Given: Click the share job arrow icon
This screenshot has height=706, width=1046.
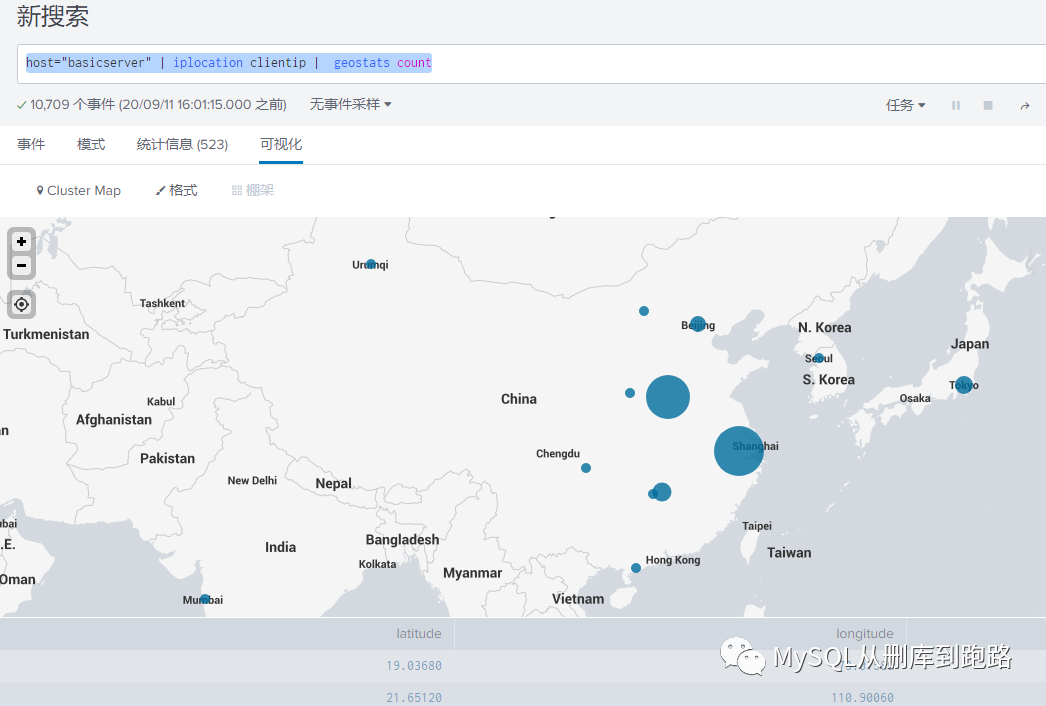Looking at the screenshot, I should point(1025,105).
